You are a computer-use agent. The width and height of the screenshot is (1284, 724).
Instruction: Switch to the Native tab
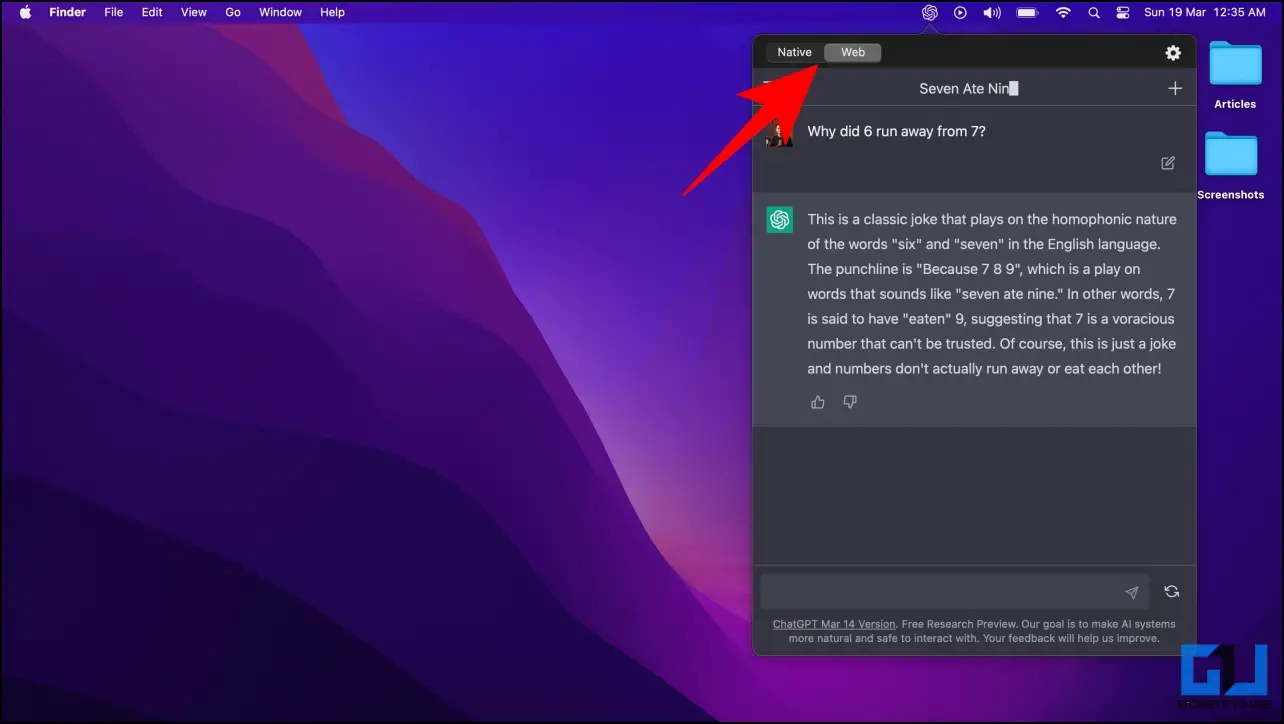tap(795, 52)
